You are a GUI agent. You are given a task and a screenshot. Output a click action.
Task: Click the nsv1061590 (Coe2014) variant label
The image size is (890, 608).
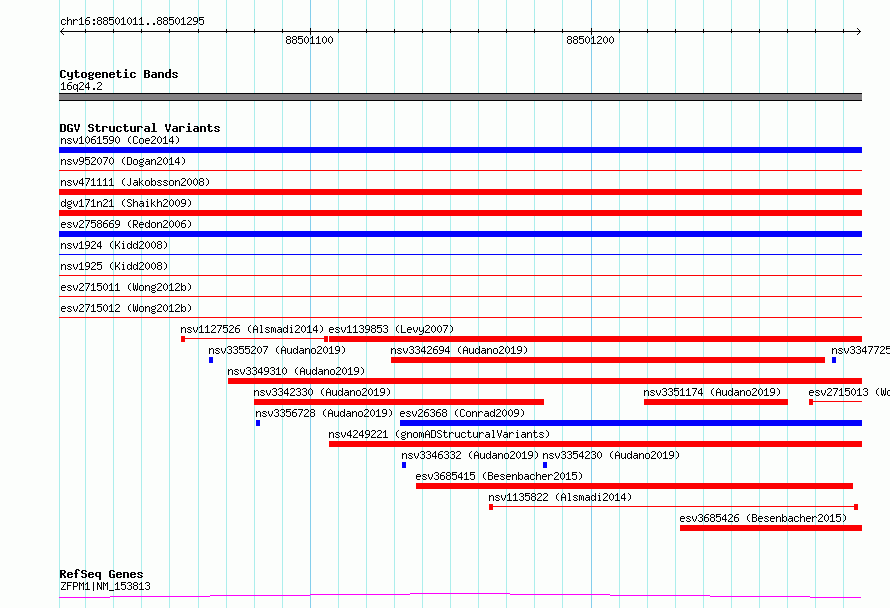point(120,140)
